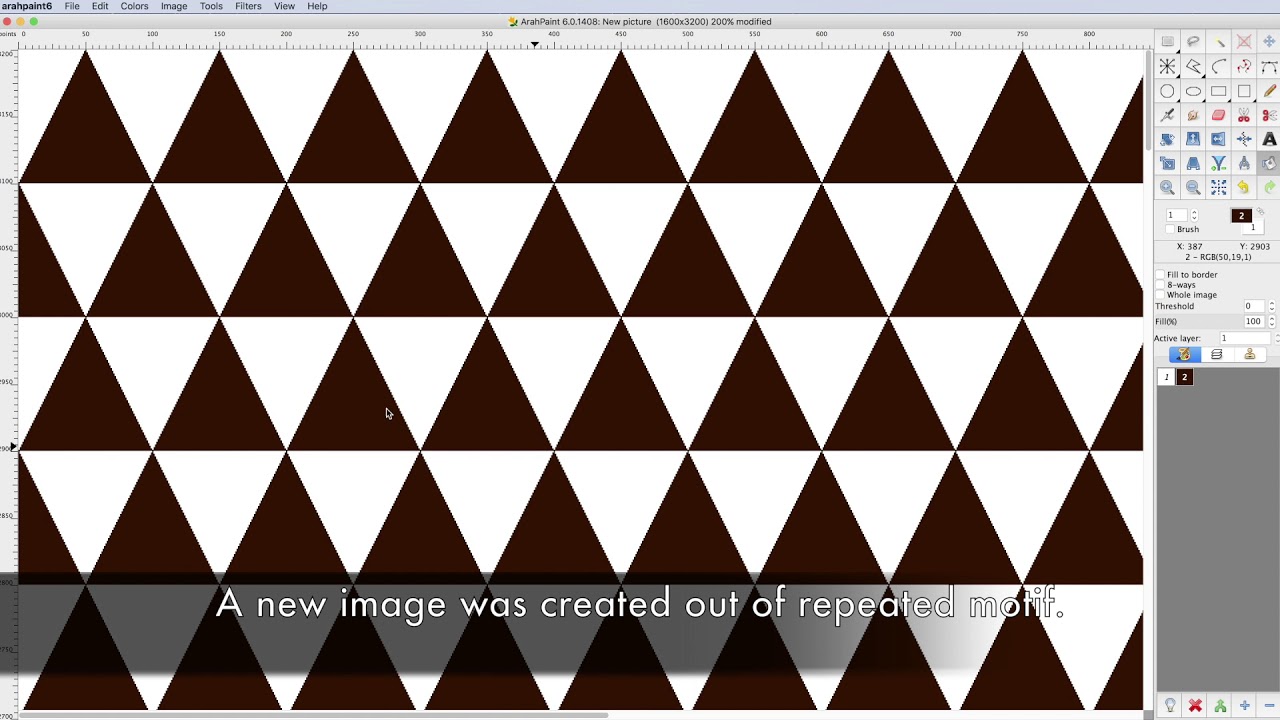Select the polygon outline tool

coord(1193,66)
